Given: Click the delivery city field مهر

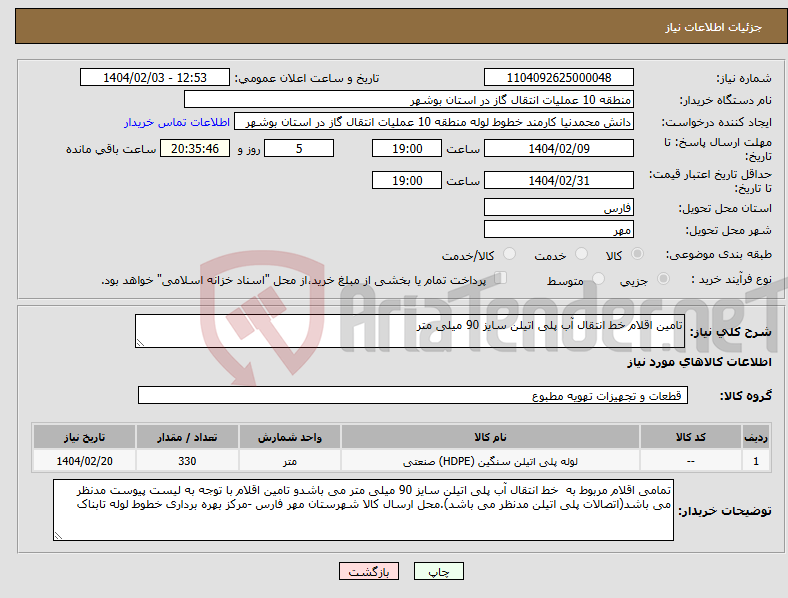Looking at the screenshot, I should coord(558,229).
